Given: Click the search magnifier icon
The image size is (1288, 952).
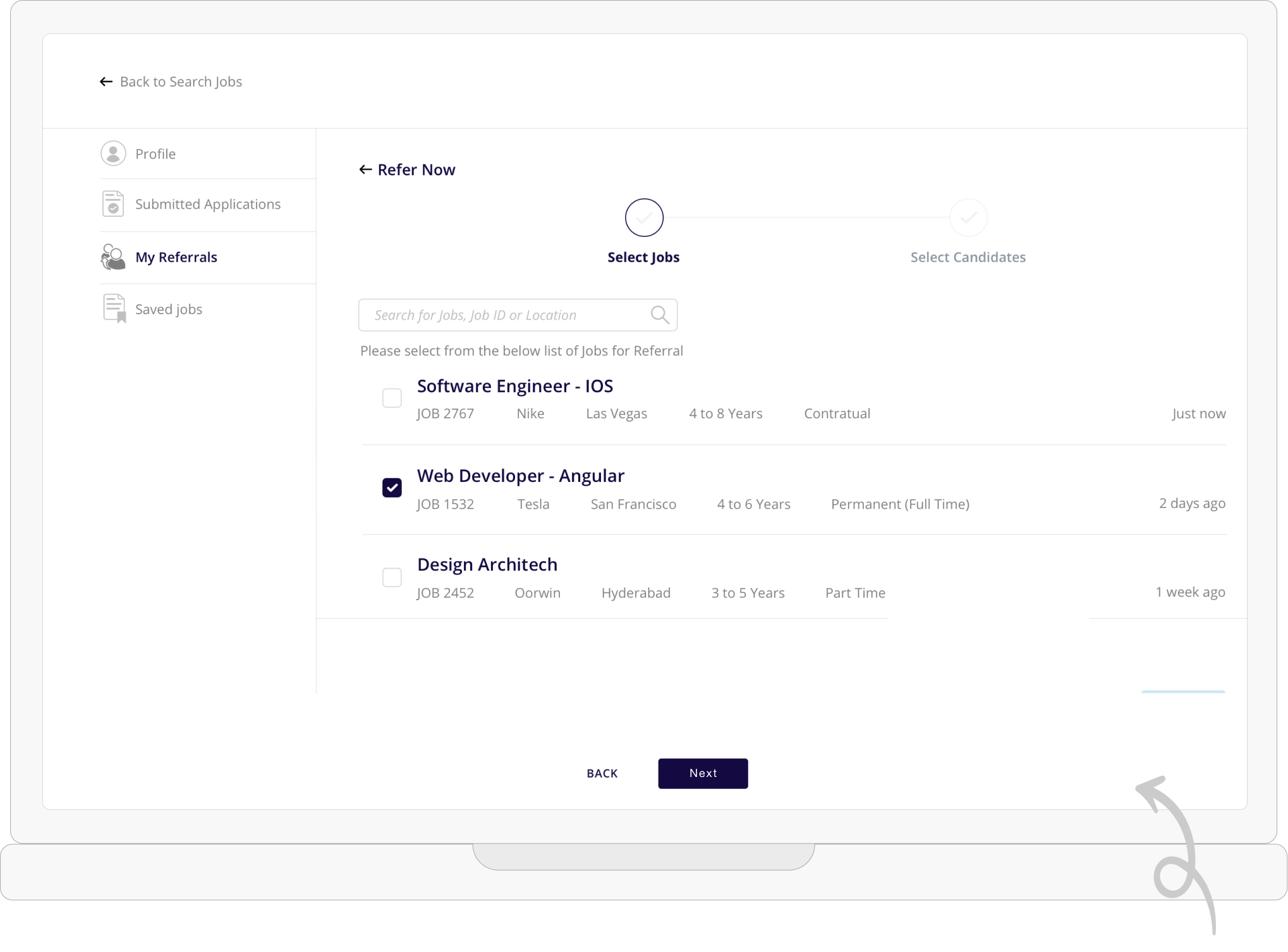Looking at the screenshot, I should [x=659, y=315].
